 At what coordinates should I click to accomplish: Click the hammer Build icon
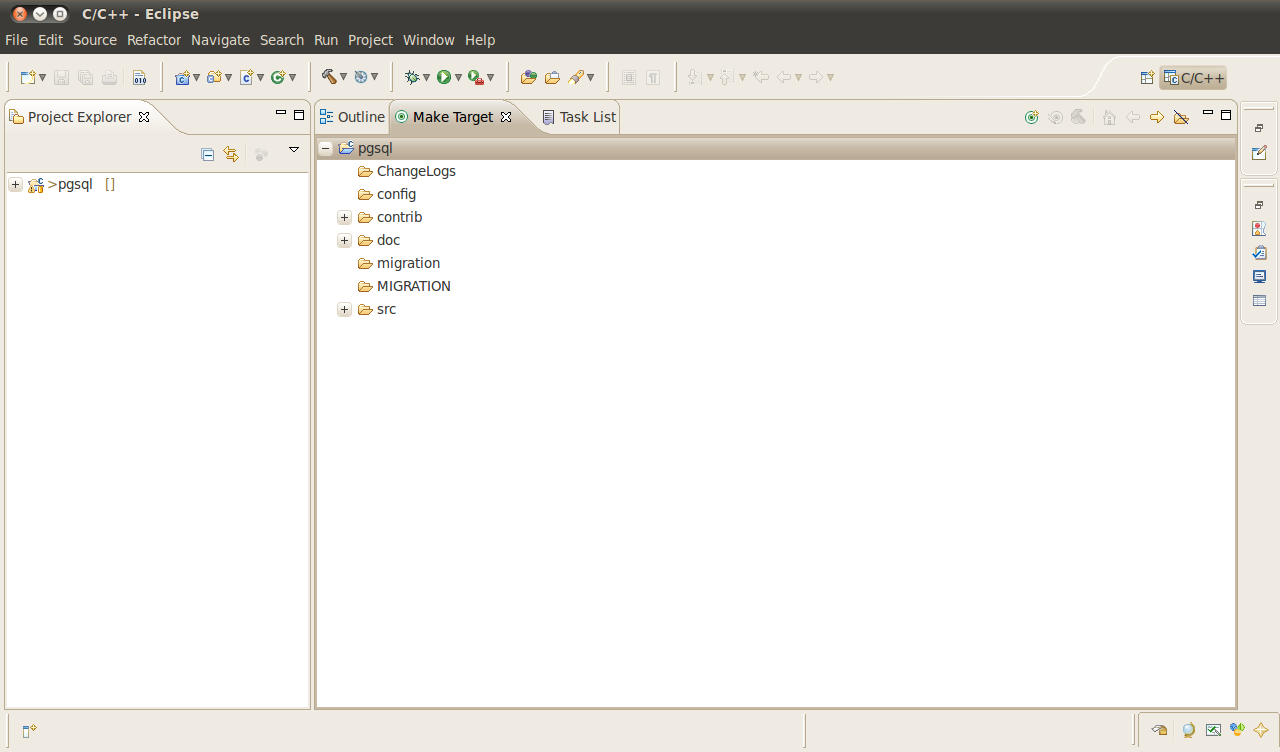[x=328, y=77]
